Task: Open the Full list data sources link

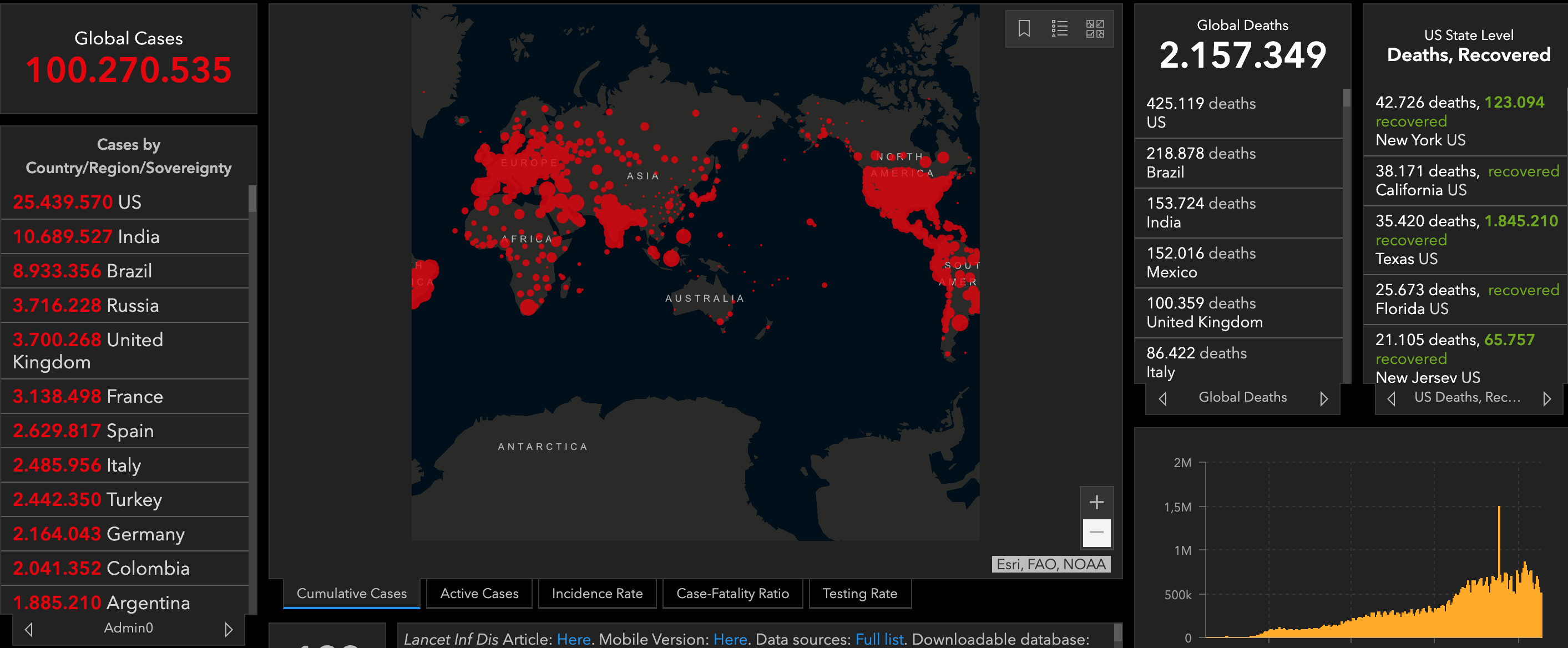Action: [879, 639]
